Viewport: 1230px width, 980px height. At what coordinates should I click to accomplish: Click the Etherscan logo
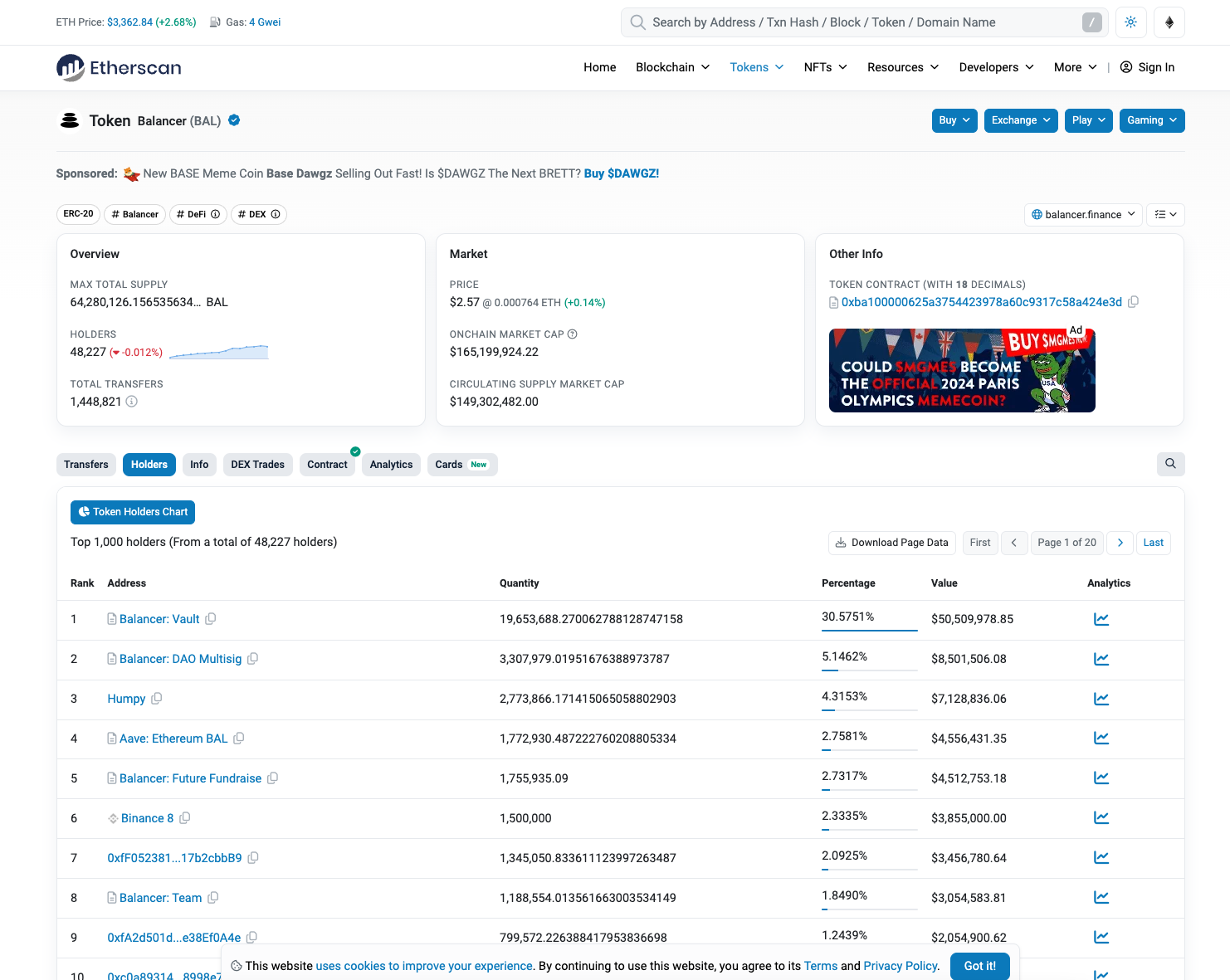pyautogui.click(x=119, y=68)
